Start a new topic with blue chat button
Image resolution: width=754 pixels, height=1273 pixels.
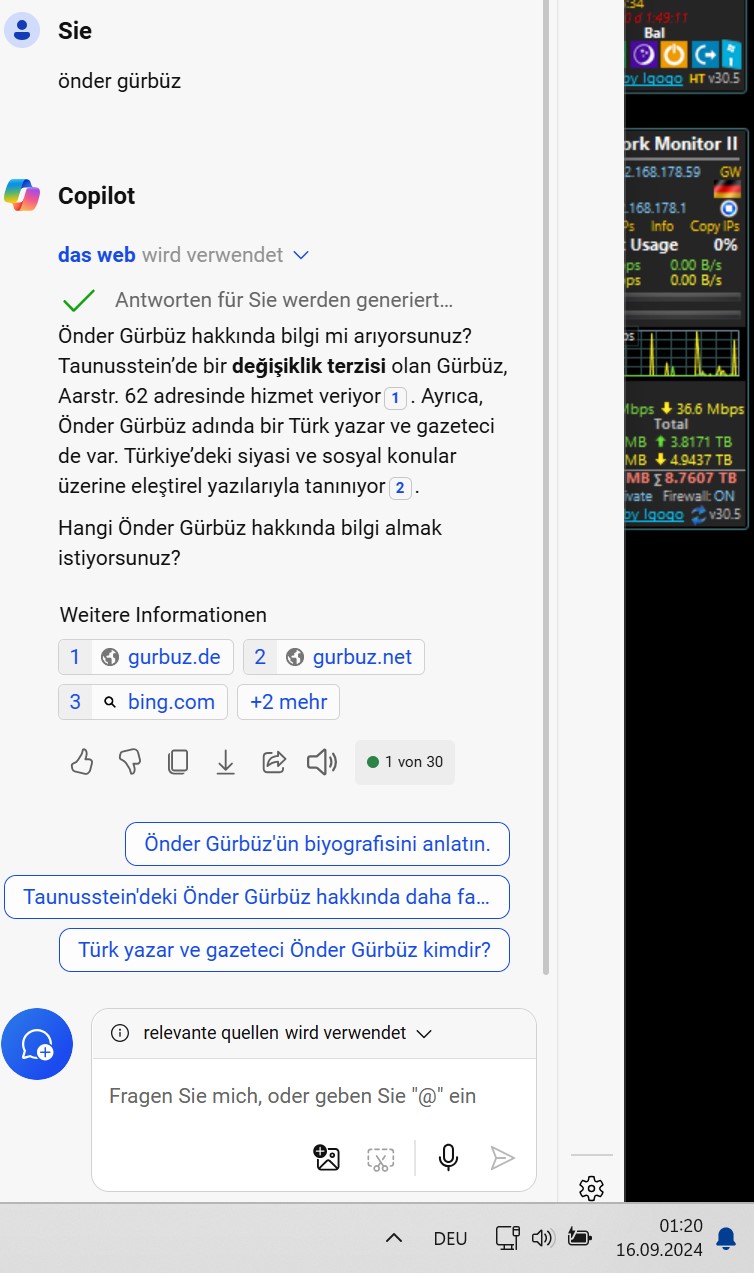(37, 1044)
